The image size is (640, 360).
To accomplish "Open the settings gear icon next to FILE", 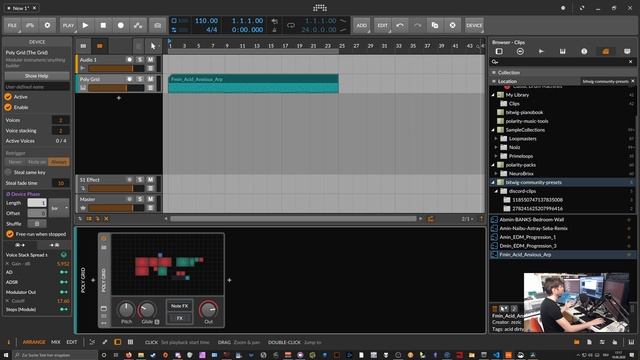I will click(x=47, y=25).
